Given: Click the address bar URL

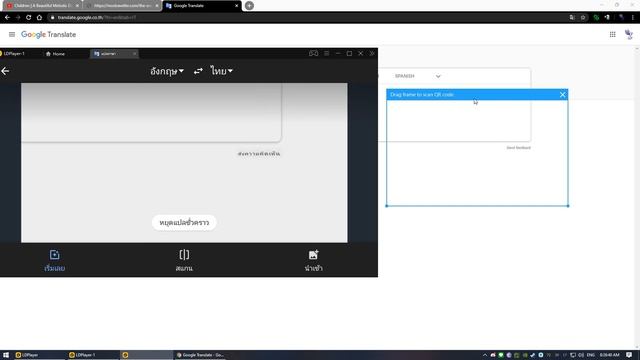Looking at the screenshot, I should pos(96,18).
